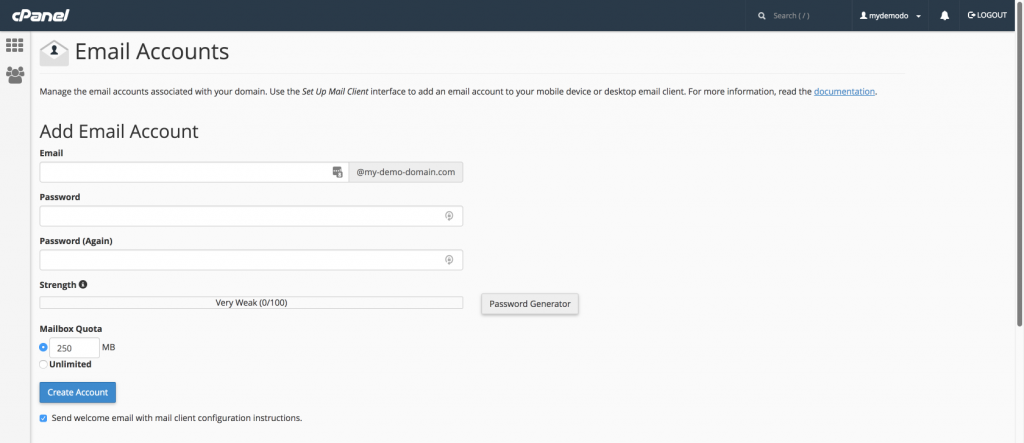Image resolution: width=1024 pixels, height=443 pixels.
Task: Click the notifications bell icon
Action: click(x=945, y=16)
